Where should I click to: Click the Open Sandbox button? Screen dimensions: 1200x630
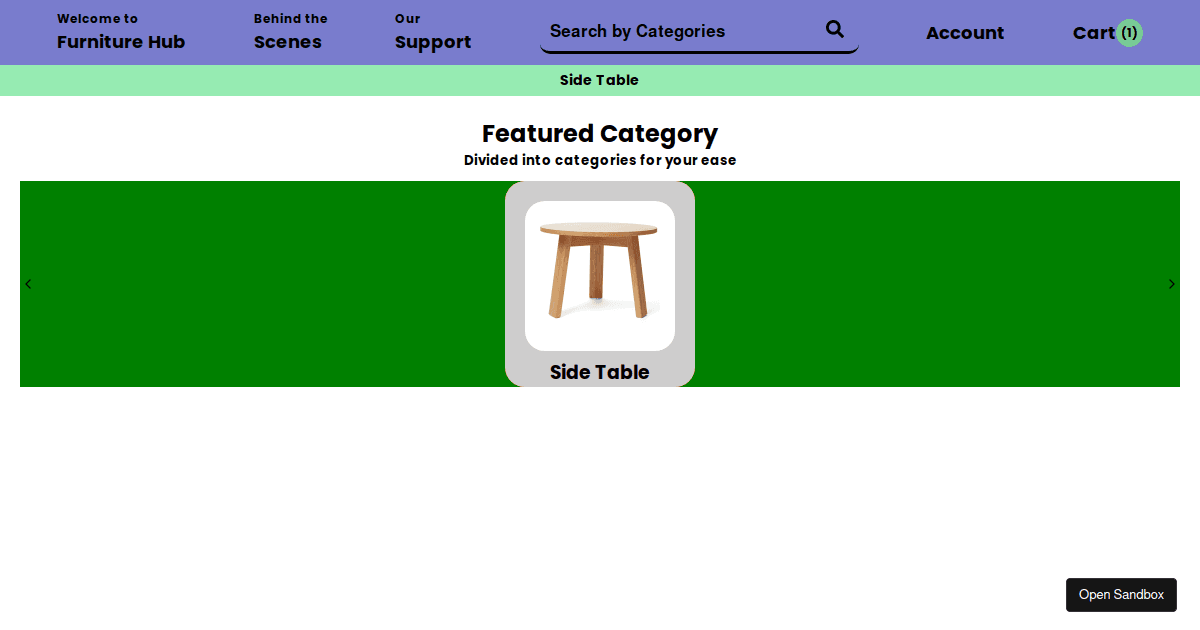point(1121,595)
